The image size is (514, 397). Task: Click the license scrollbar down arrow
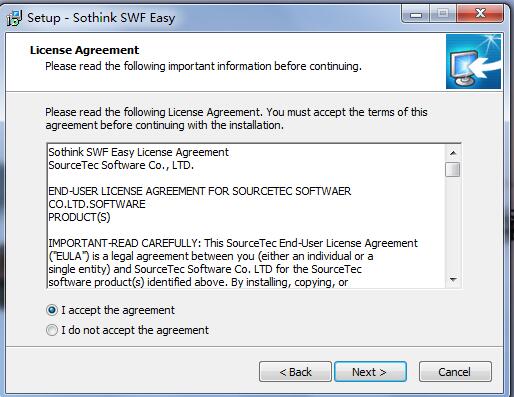tap(453, 279)
